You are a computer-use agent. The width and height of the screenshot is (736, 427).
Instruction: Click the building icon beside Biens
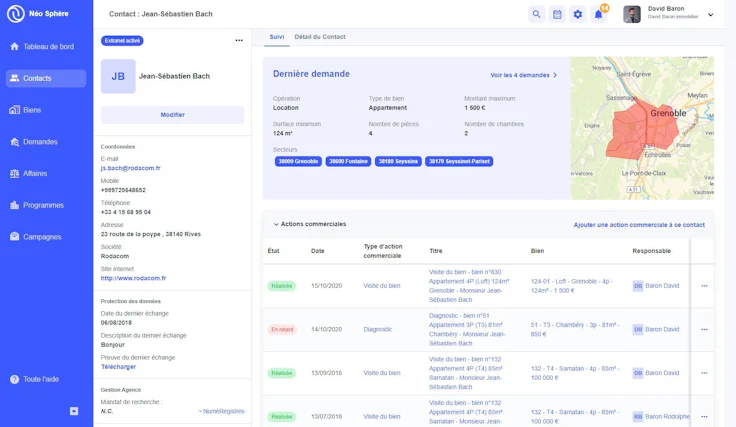(15, 110)
